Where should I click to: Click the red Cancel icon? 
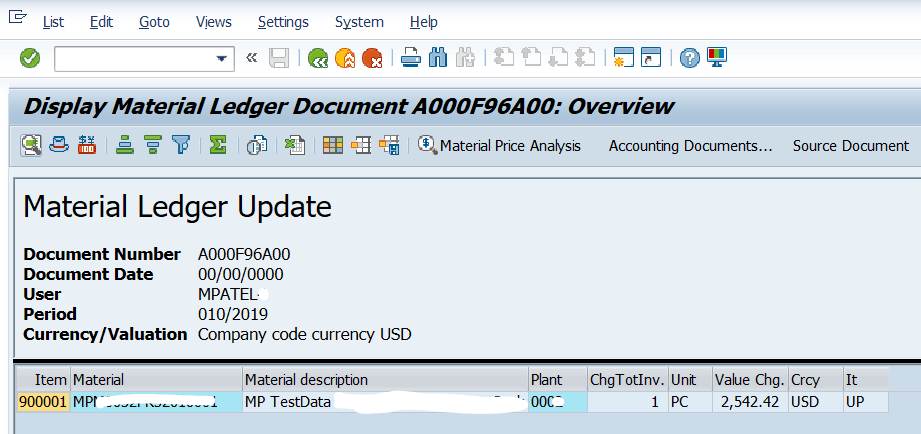372,59
